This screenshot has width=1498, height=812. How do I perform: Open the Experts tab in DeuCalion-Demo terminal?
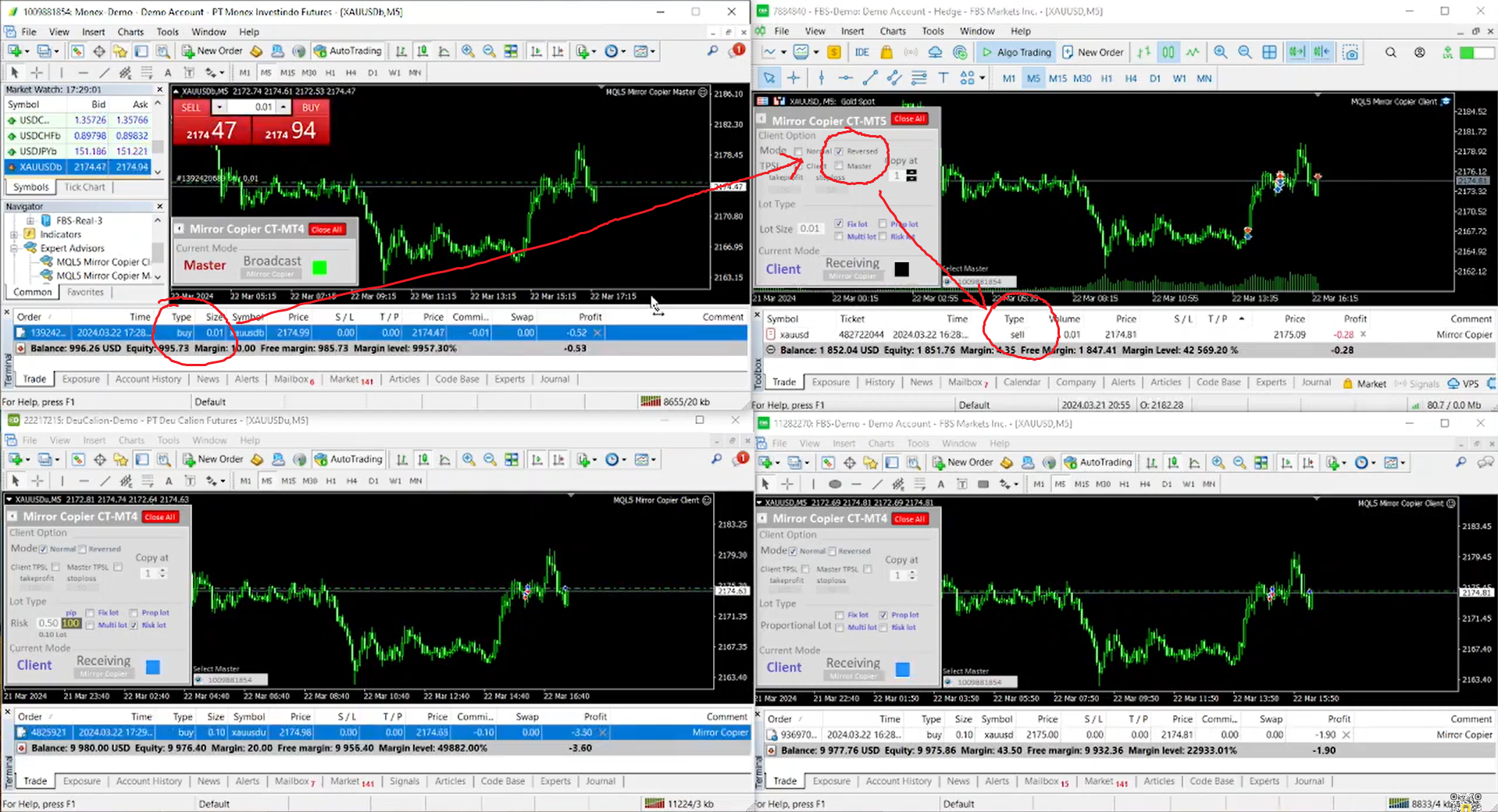[555, 782]
